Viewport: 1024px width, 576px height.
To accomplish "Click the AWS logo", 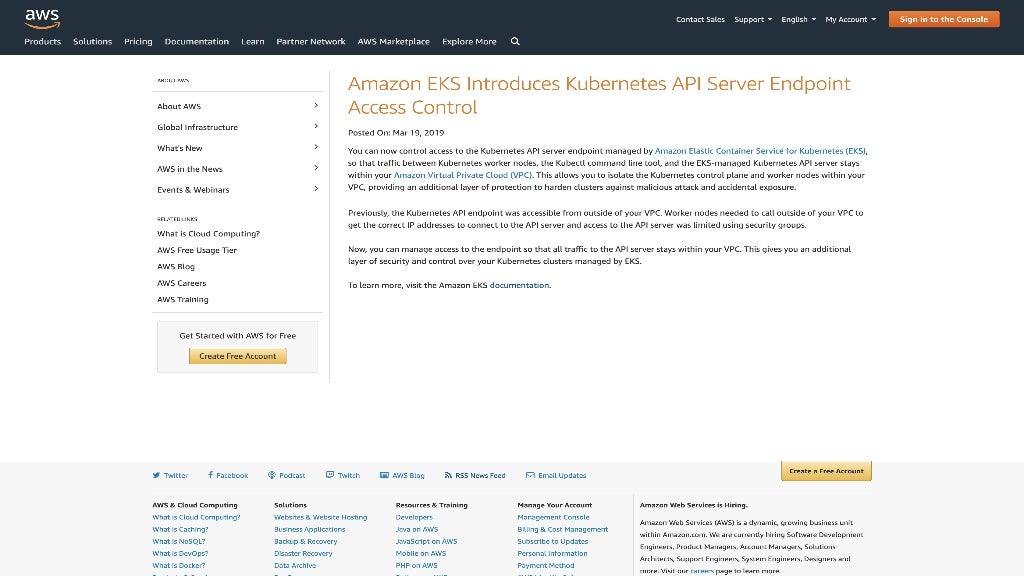I will click(x=42, y=19).
